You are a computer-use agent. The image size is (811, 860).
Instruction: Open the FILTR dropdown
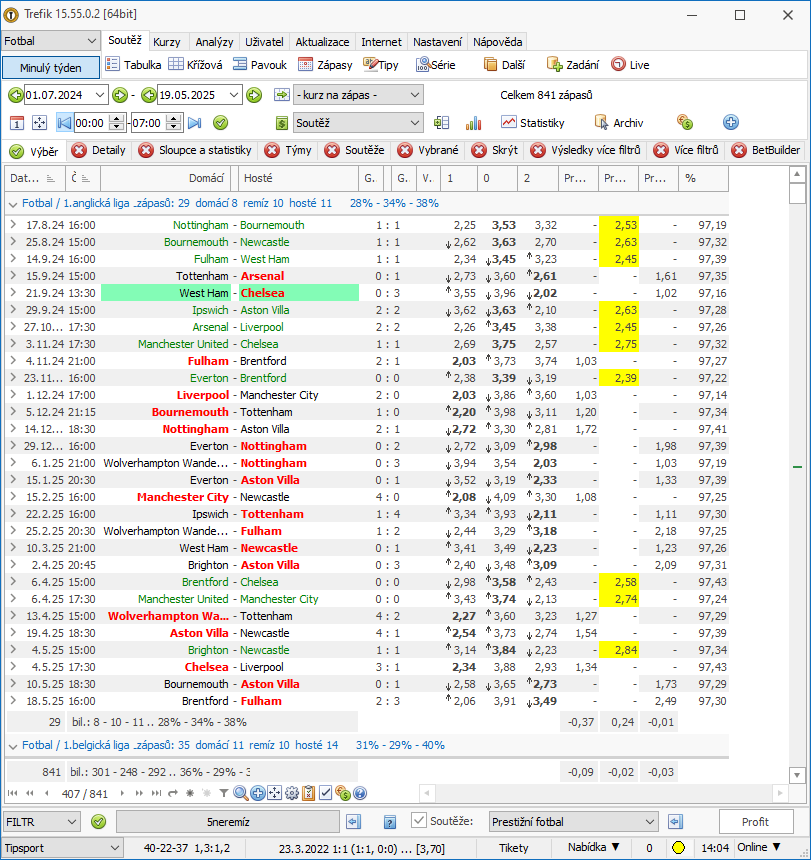(x=41, y=822)
